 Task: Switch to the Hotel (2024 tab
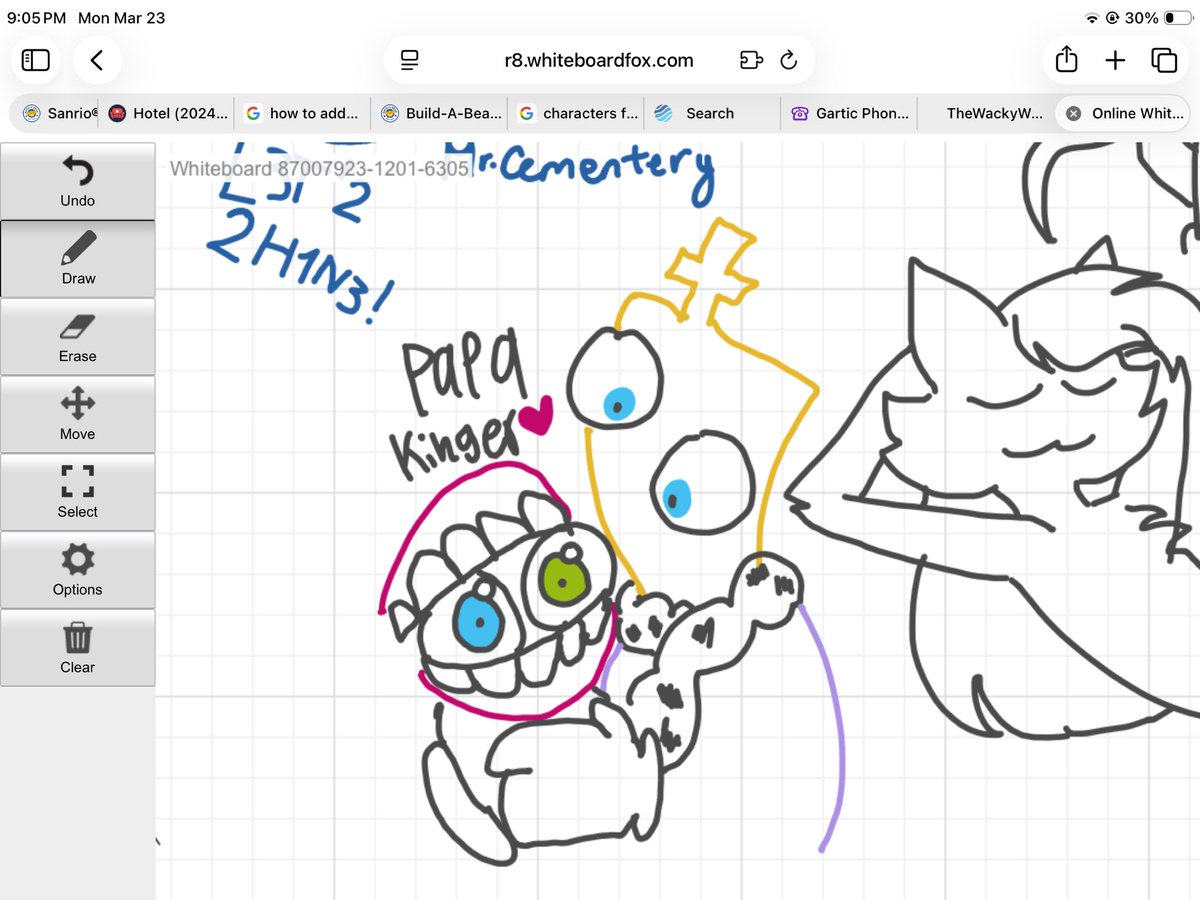click(x=168, y=114)
